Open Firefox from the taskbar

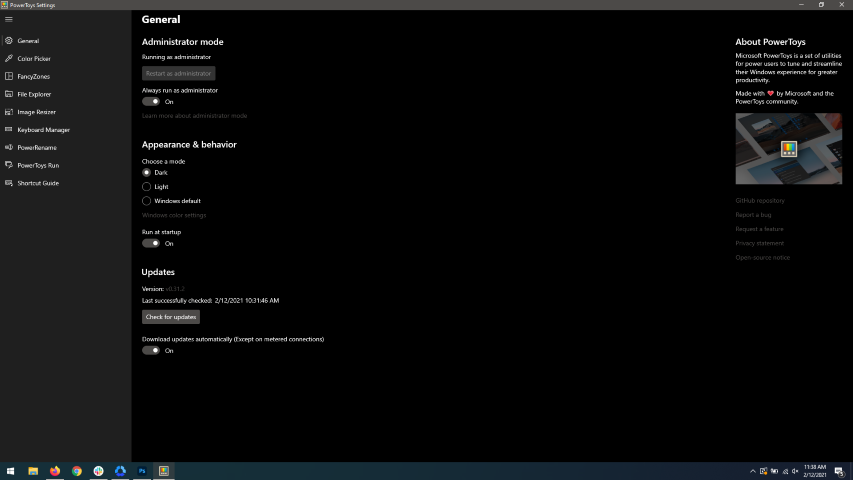coord(55,471)
